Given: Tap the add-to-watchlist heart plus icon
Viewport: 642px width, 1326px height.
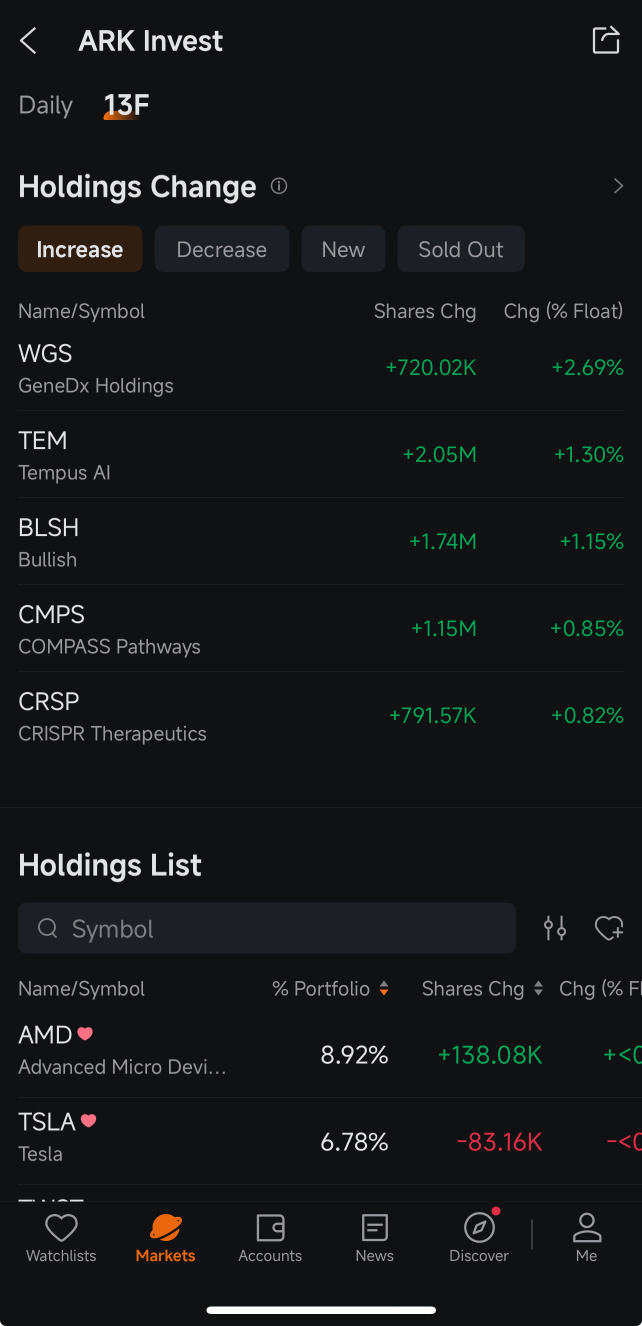Looking at the screenshot, I should point(609,928).
